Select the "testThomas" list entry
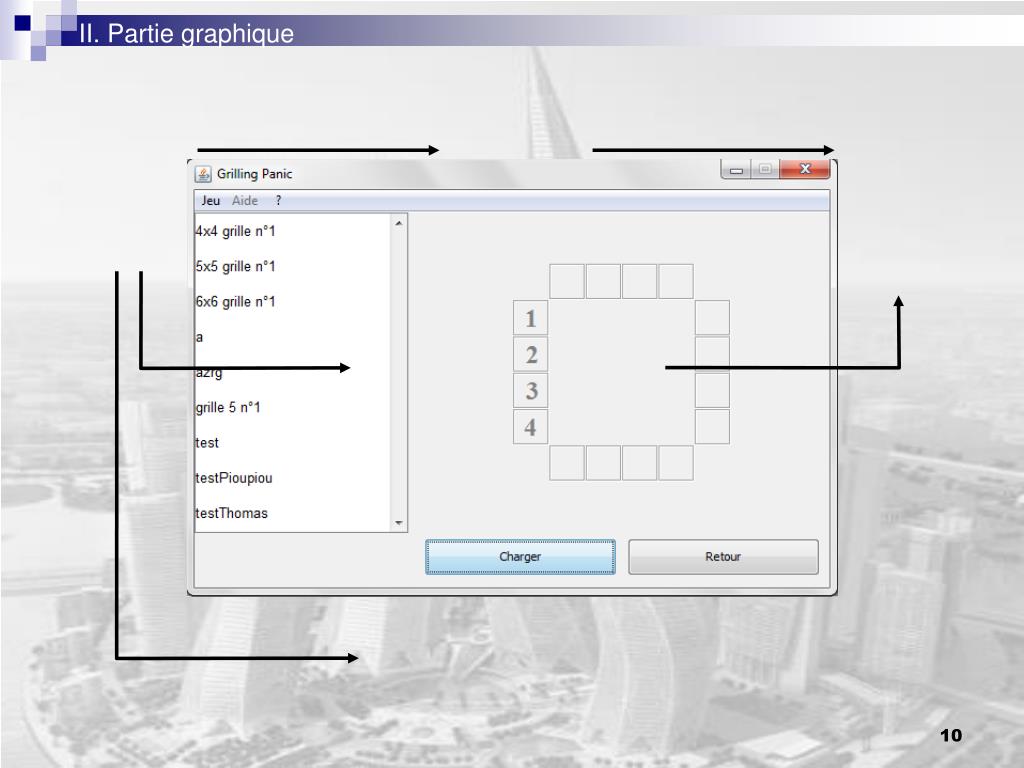The width and height of the screenshot is (1024, 768). pos(293,513)
